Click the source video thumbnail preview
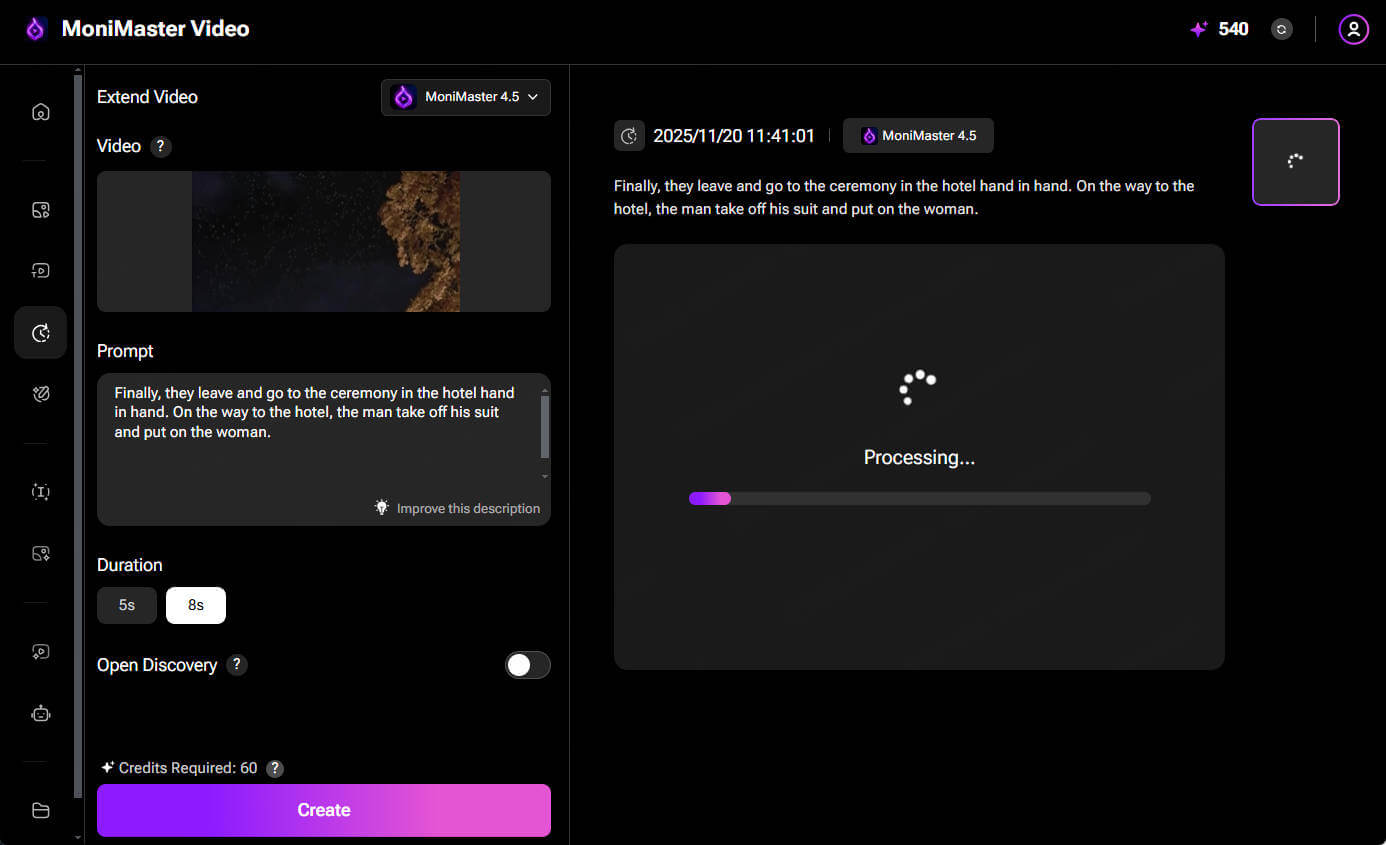This screenshot has height=845, width=1386. [323, 241]
